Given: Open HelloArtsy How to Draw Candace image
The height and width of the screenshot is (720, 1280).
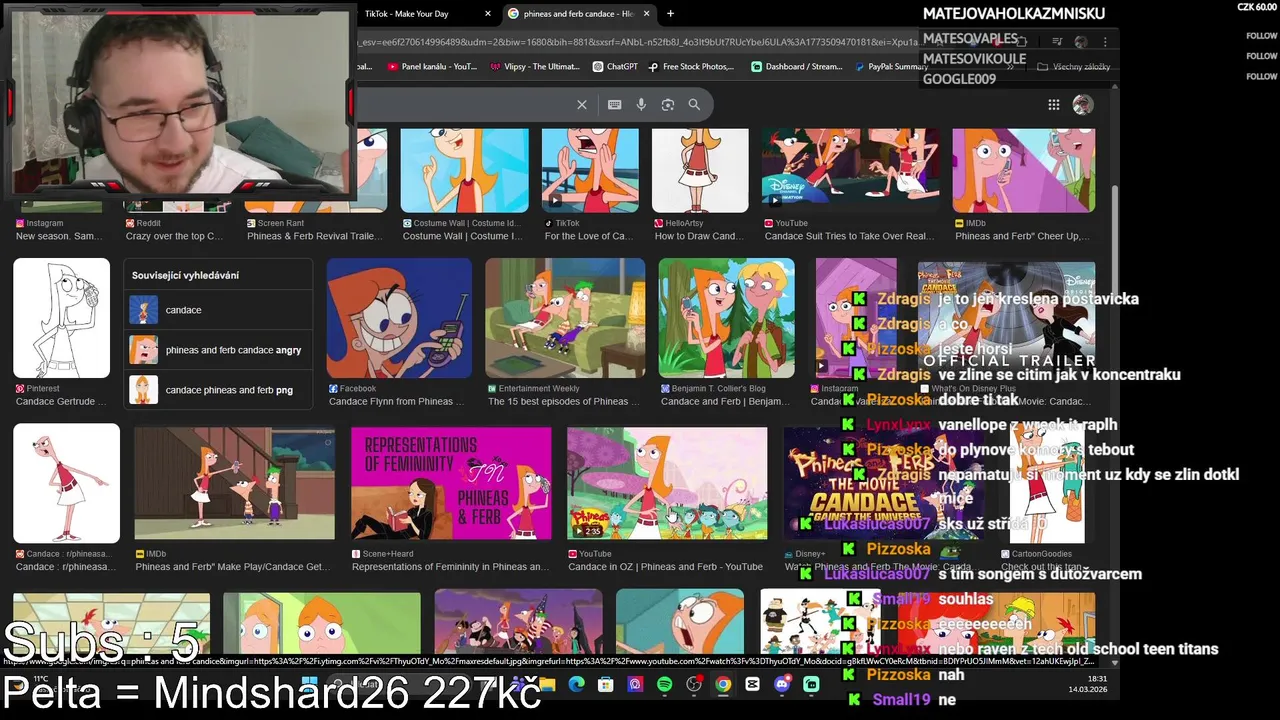Looking at the screenshot, I should coord(700,170).
